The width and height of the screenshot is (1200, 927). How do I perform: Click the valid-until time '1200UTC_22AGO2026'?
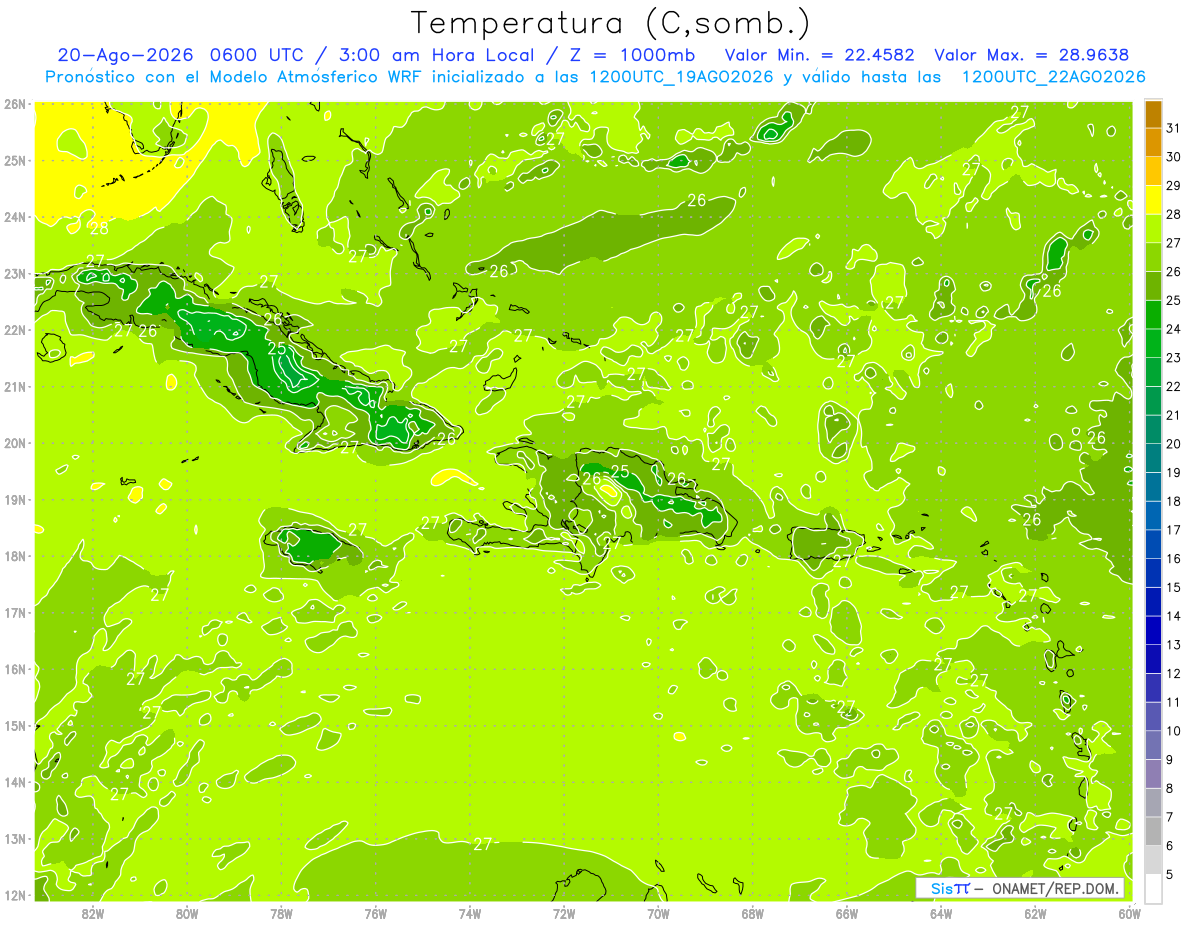coord(1054,76)
